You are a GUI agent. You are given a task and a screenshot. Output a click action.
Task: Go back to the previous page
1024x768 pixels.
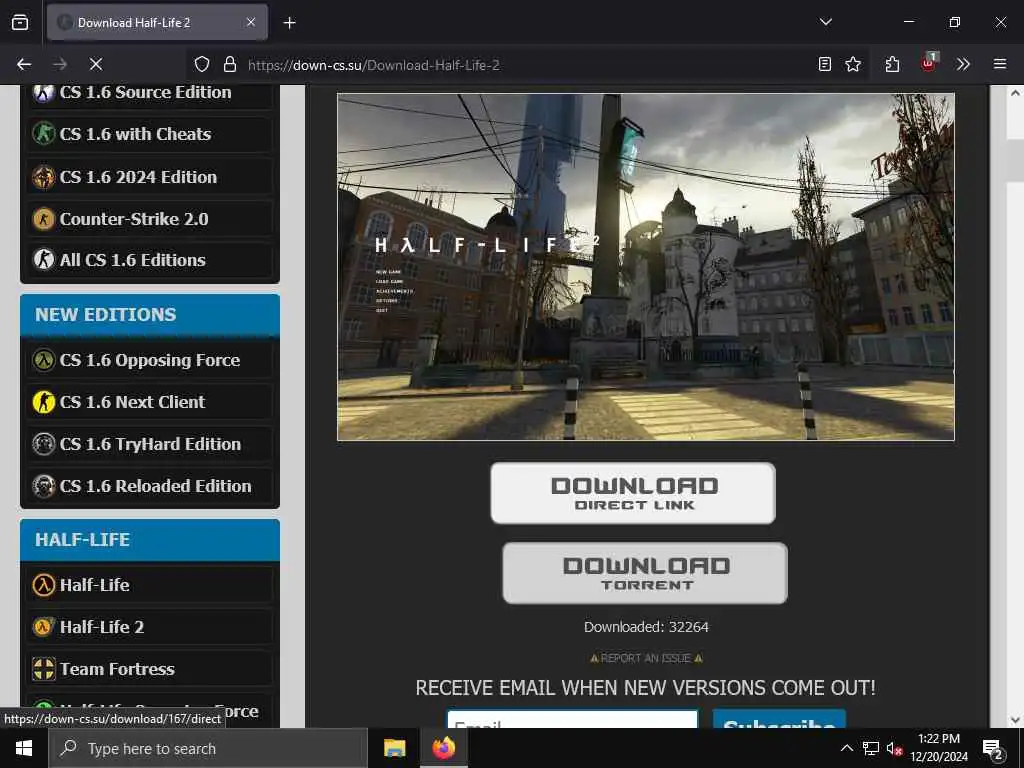coord(24,64)
